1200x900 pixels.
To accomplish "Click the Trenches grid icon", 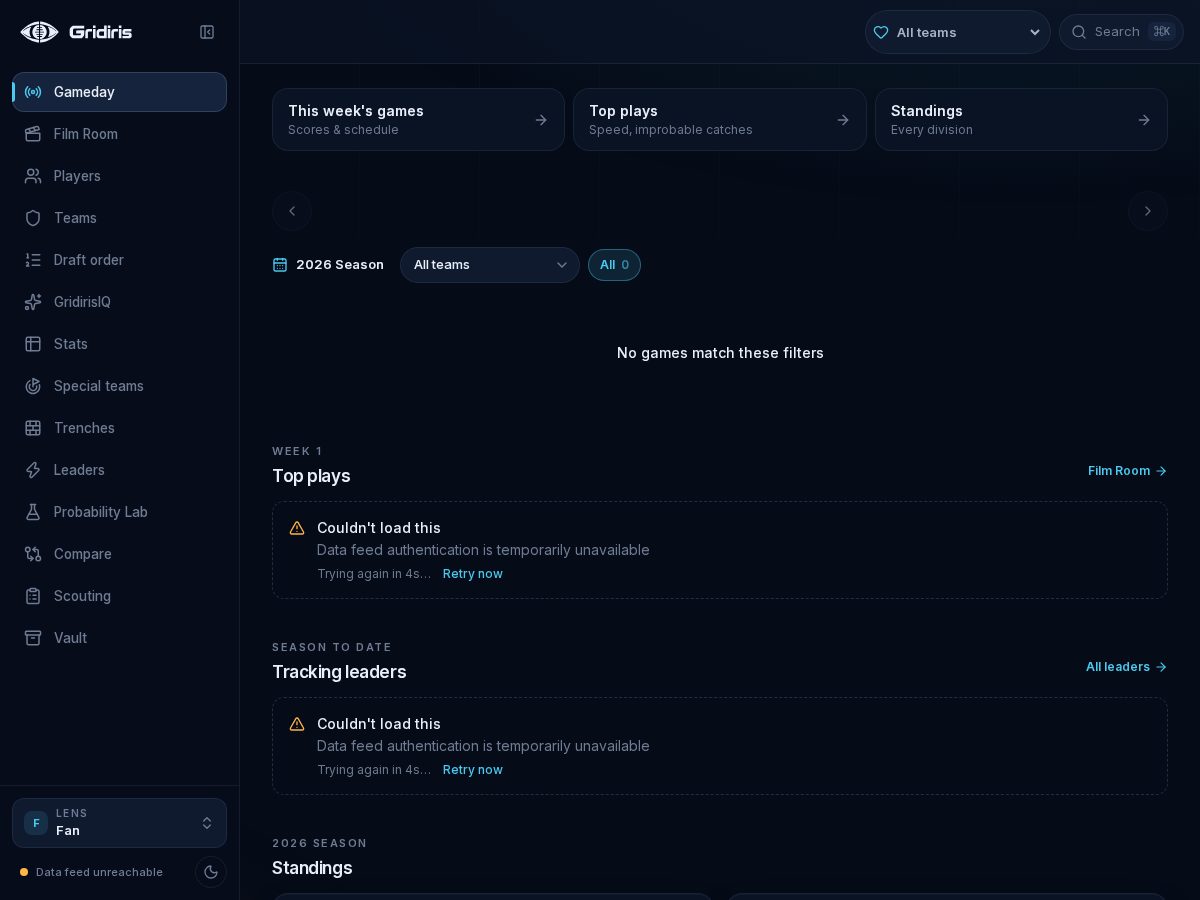I will pyautogui.click(x=33, y=428).
